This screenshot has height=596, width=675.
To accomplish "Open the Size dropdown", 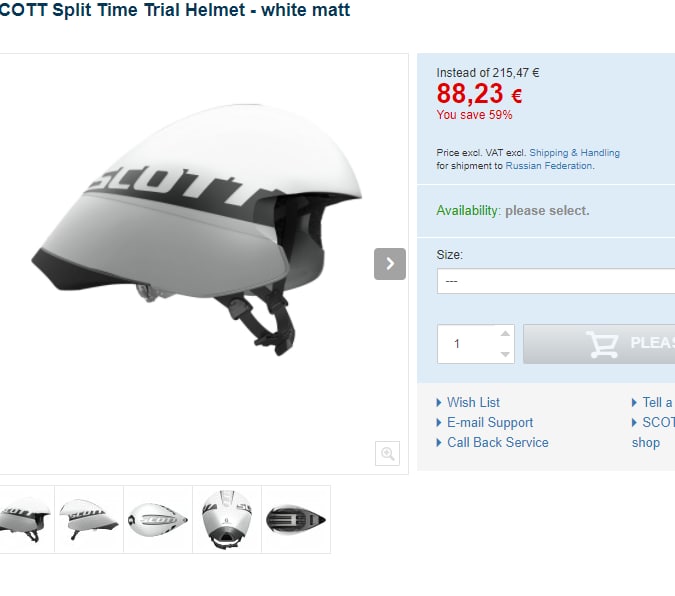I will tap(556, 281).
